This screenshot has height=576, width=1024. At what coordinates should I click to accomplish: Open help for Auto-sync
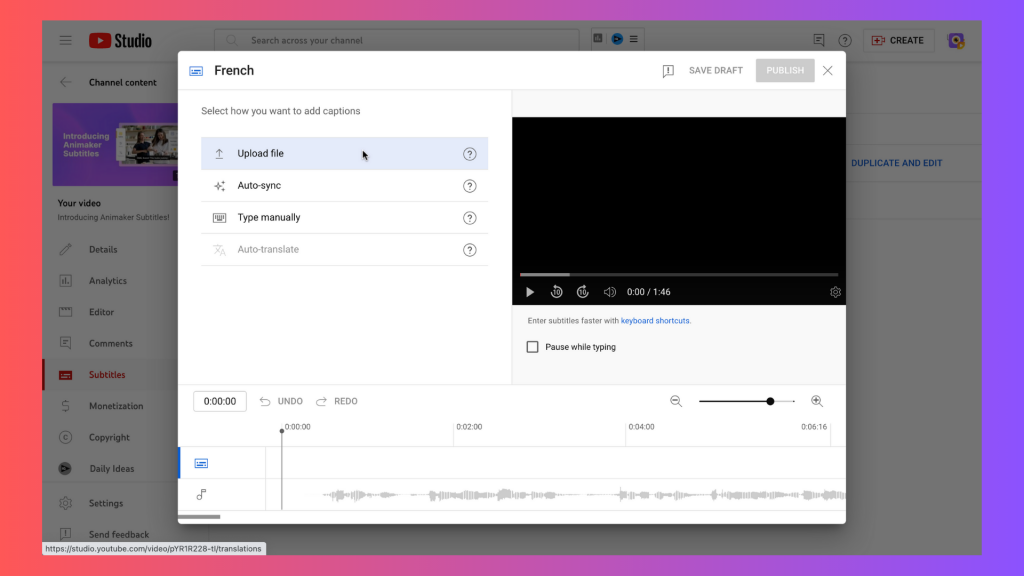pos(470,186)
